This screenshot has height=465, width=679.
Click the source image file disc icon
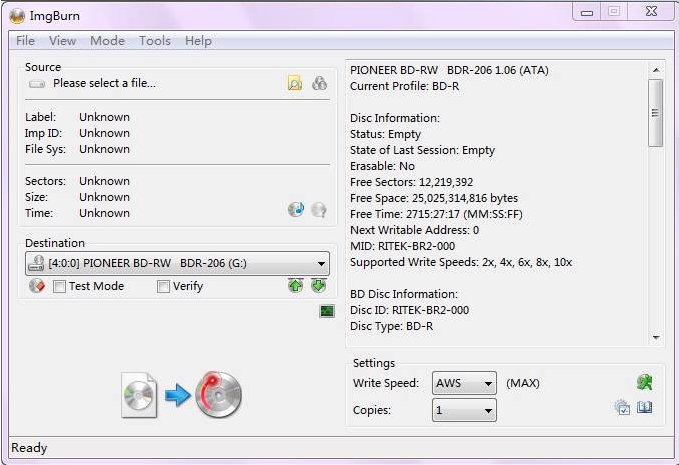[x=139, y=394]
